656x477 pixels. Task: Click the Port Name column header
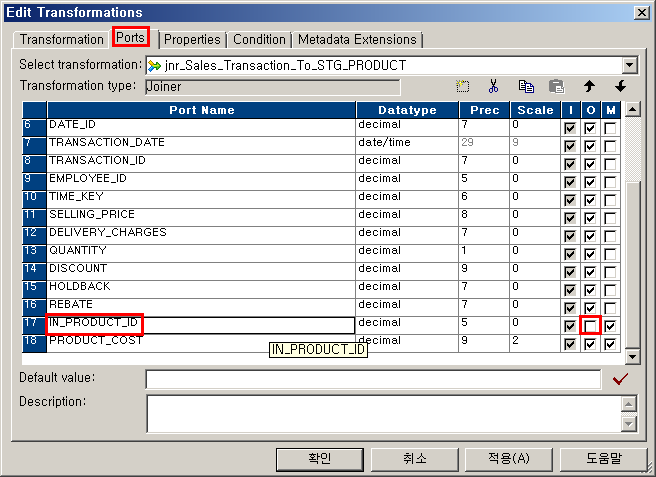201,110
